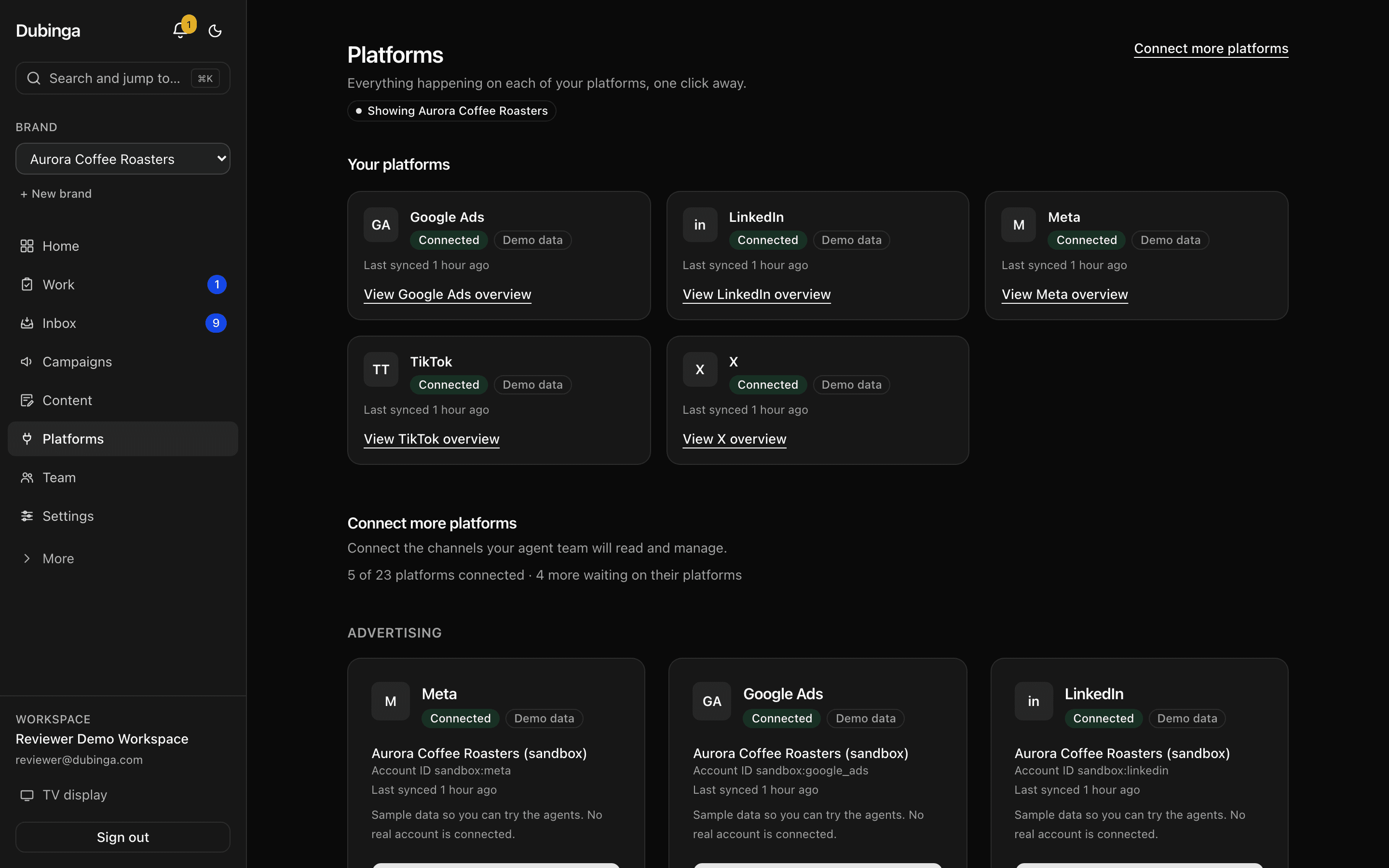1389x868 pixels.
Task: Click the GA icon in Your platforms
Action: point(381,225)
